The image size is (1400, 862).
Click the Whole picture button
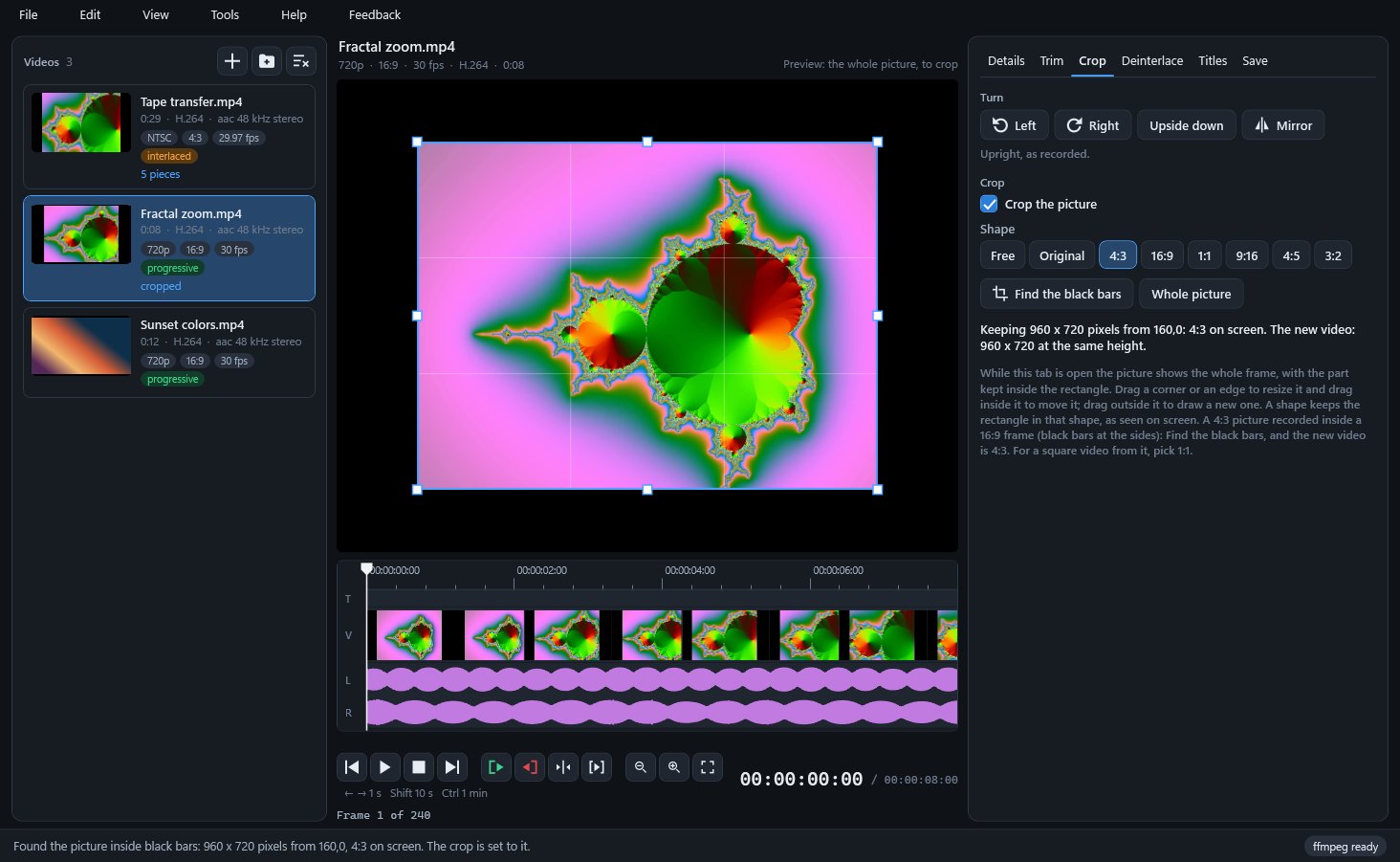[x=1192, y=294]
